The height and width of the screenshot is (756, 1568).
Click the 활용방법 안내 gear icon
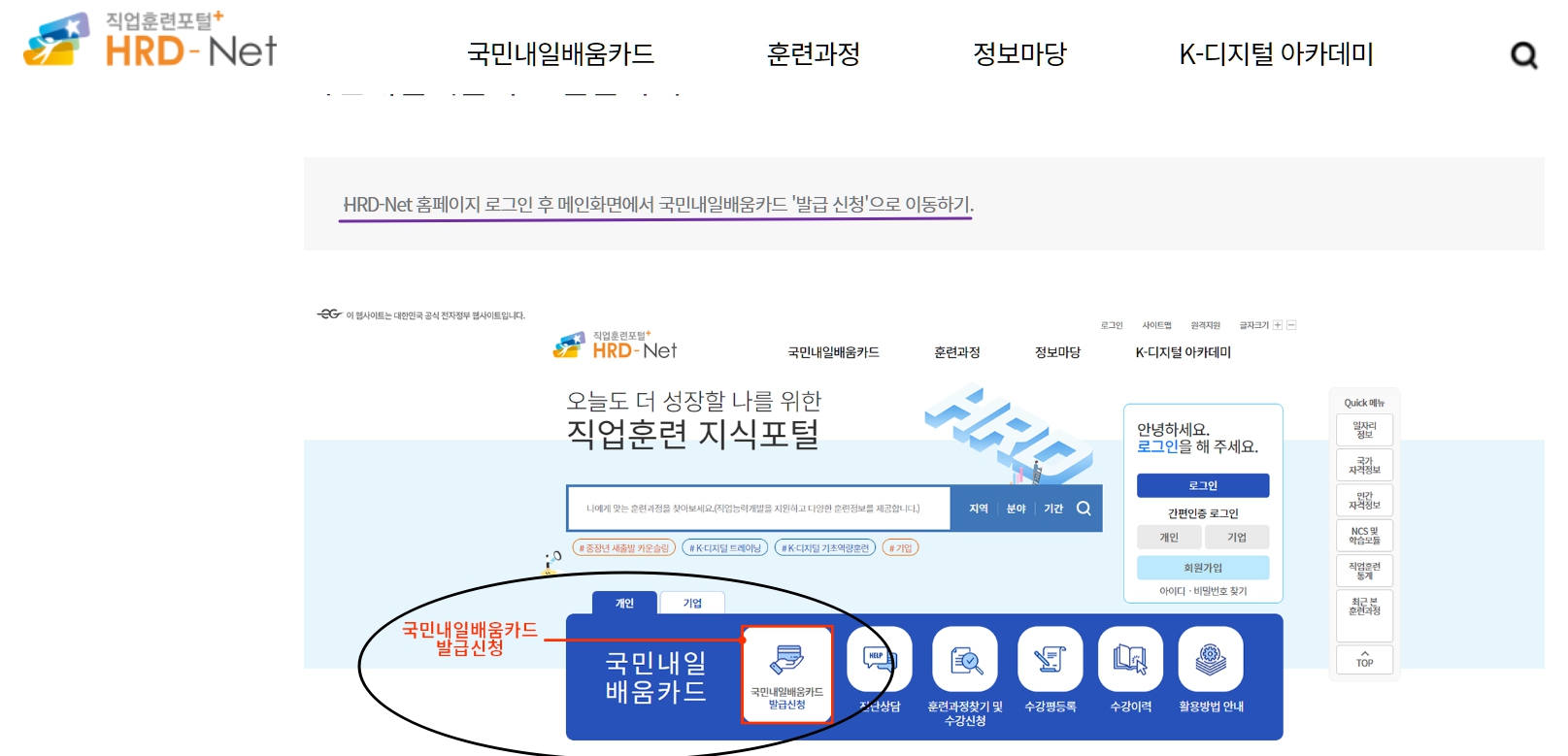tap(1211, 660)
